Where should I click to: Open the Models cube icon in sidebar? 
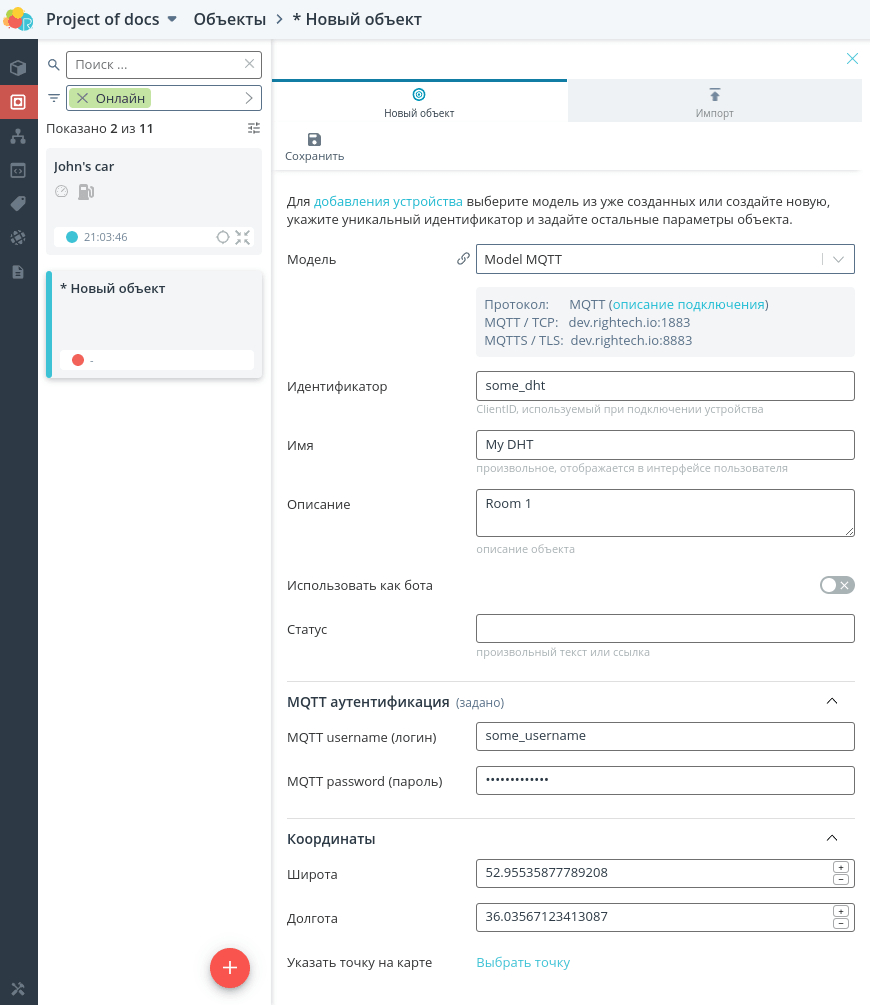coord(18,67)
